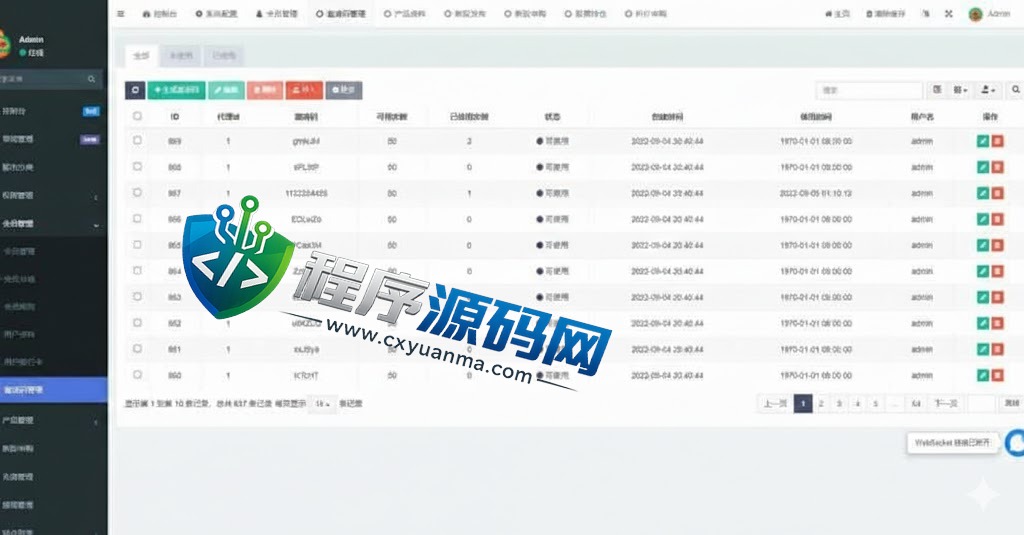Click the edit pencil icon for row ID 867

[x=983, y=193]
